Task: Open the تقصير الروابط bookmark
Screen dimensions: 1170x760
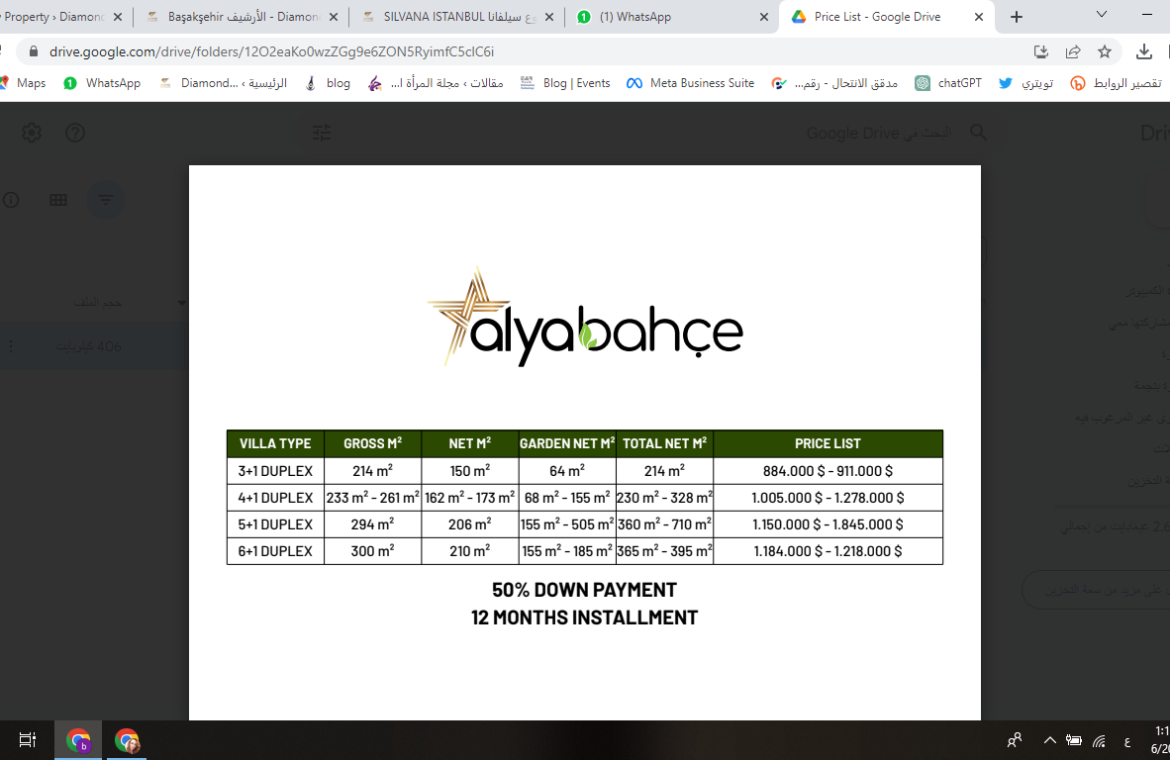Action: click(x=1116, y=83)
